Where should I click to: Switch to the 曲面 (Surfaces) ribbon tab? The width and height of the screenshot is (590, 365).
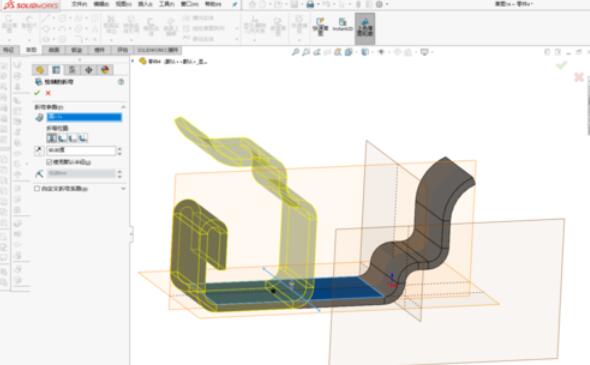click(x=54, y=50)
